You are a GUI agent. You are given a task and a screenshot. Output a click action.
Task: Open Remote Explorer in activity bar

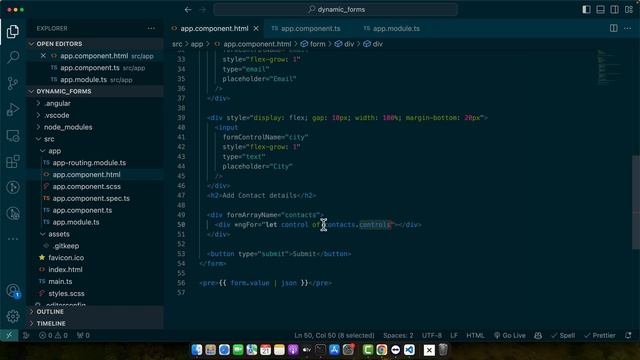click(x=13, y=136)
